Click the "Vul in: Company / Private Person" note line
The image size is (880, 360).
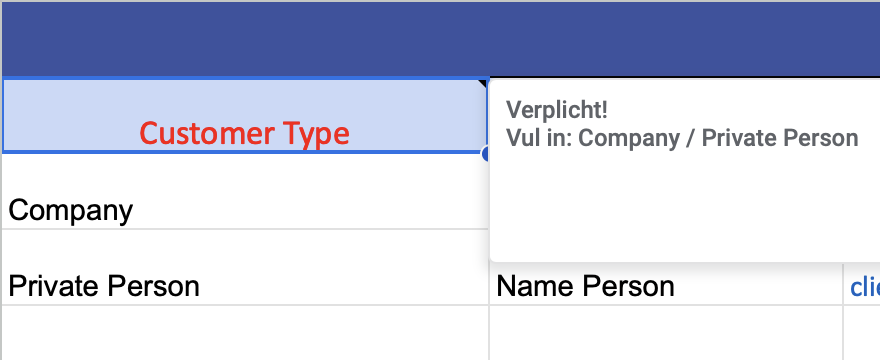coord(682,138)
